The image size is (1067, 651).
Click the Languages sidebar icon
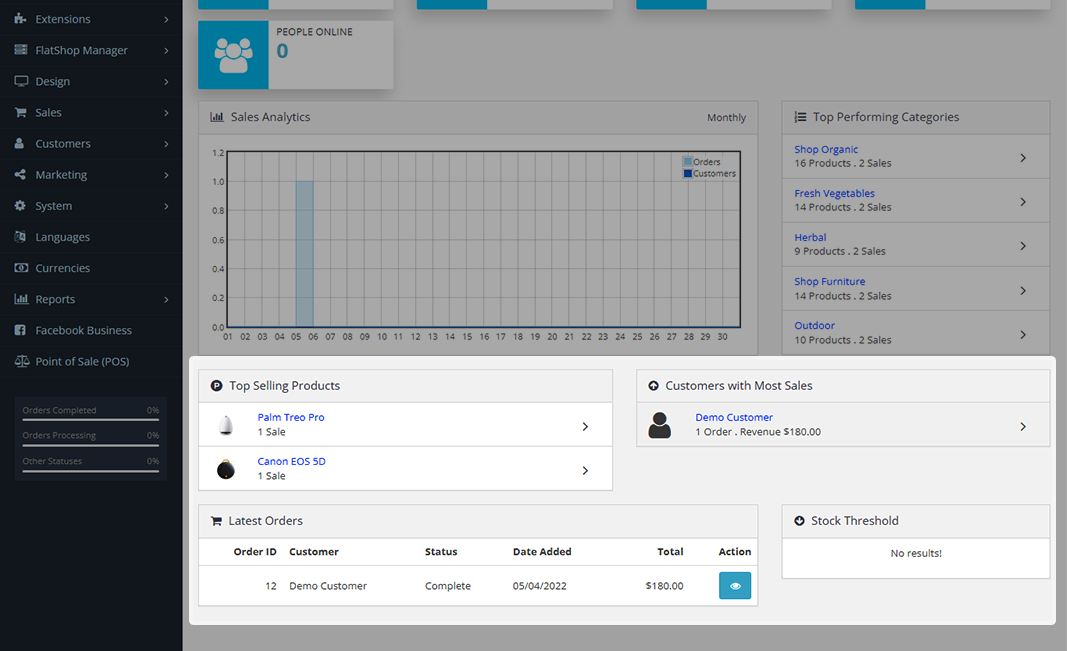[20, 237]
